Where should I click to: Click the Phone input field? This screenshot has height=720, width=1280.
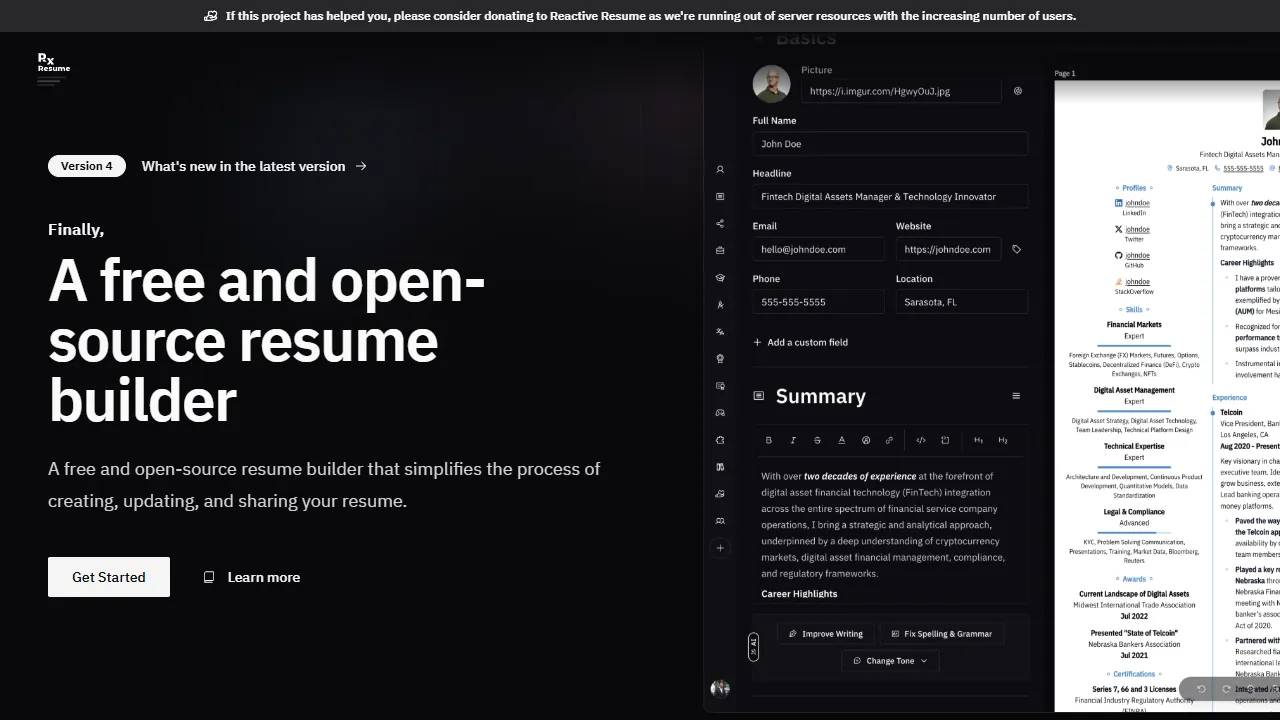(819, 302)
